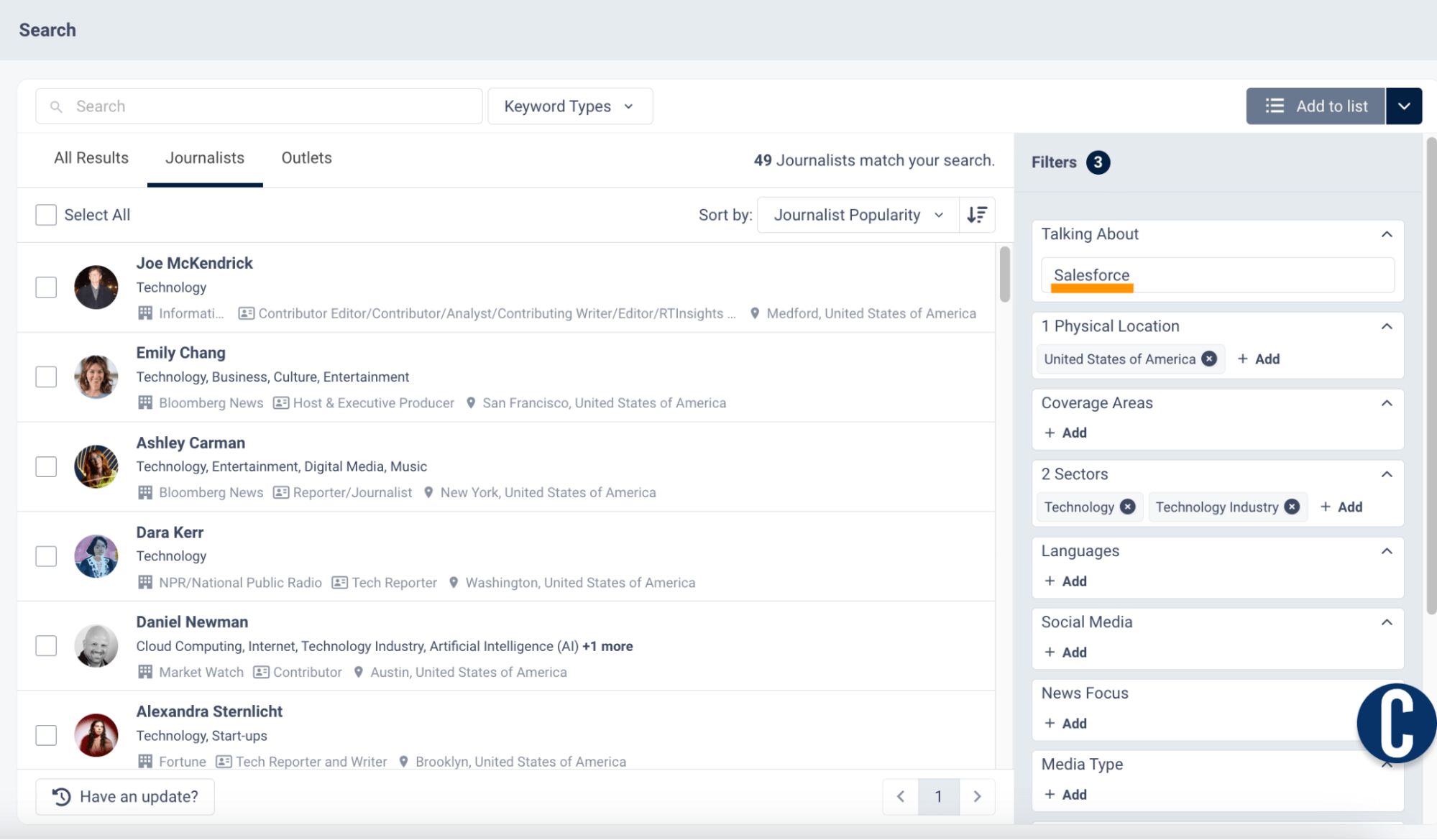Open the Add to list menu icon

click(1403, 106)
